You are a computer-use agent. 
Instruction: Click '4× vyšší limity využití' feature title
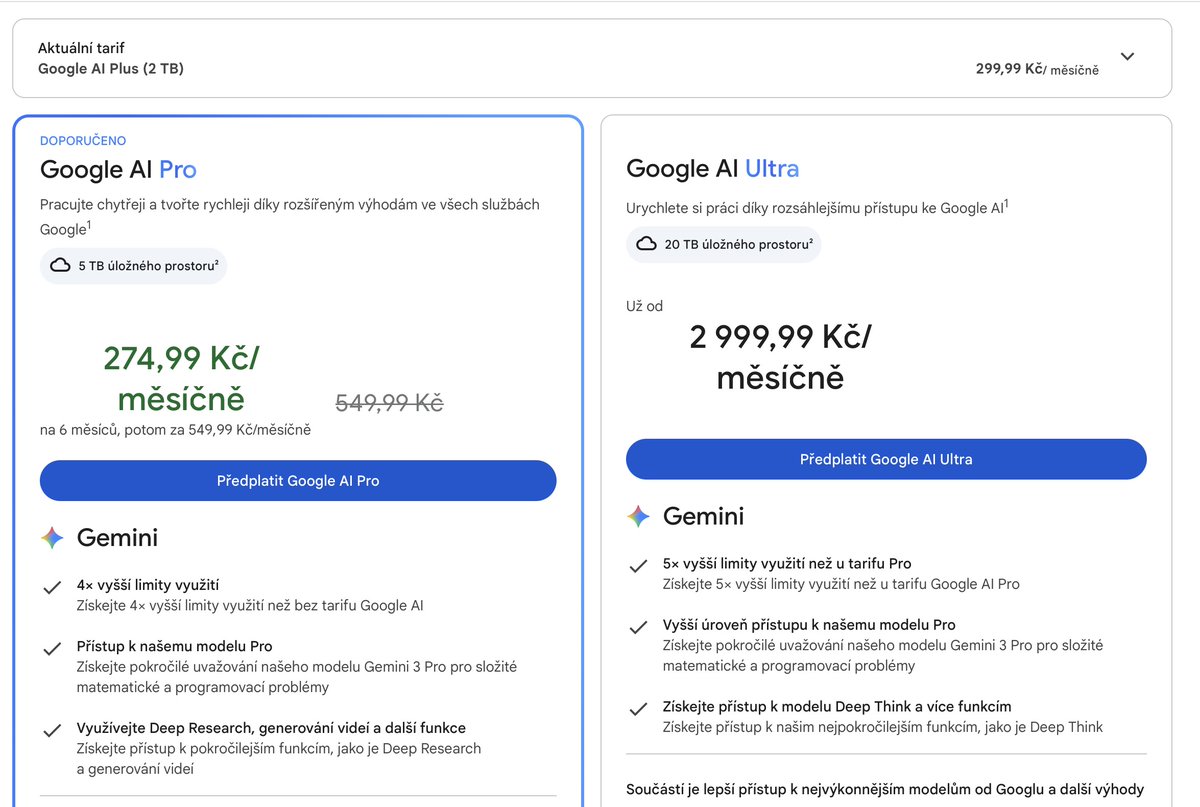click(148, 585)
